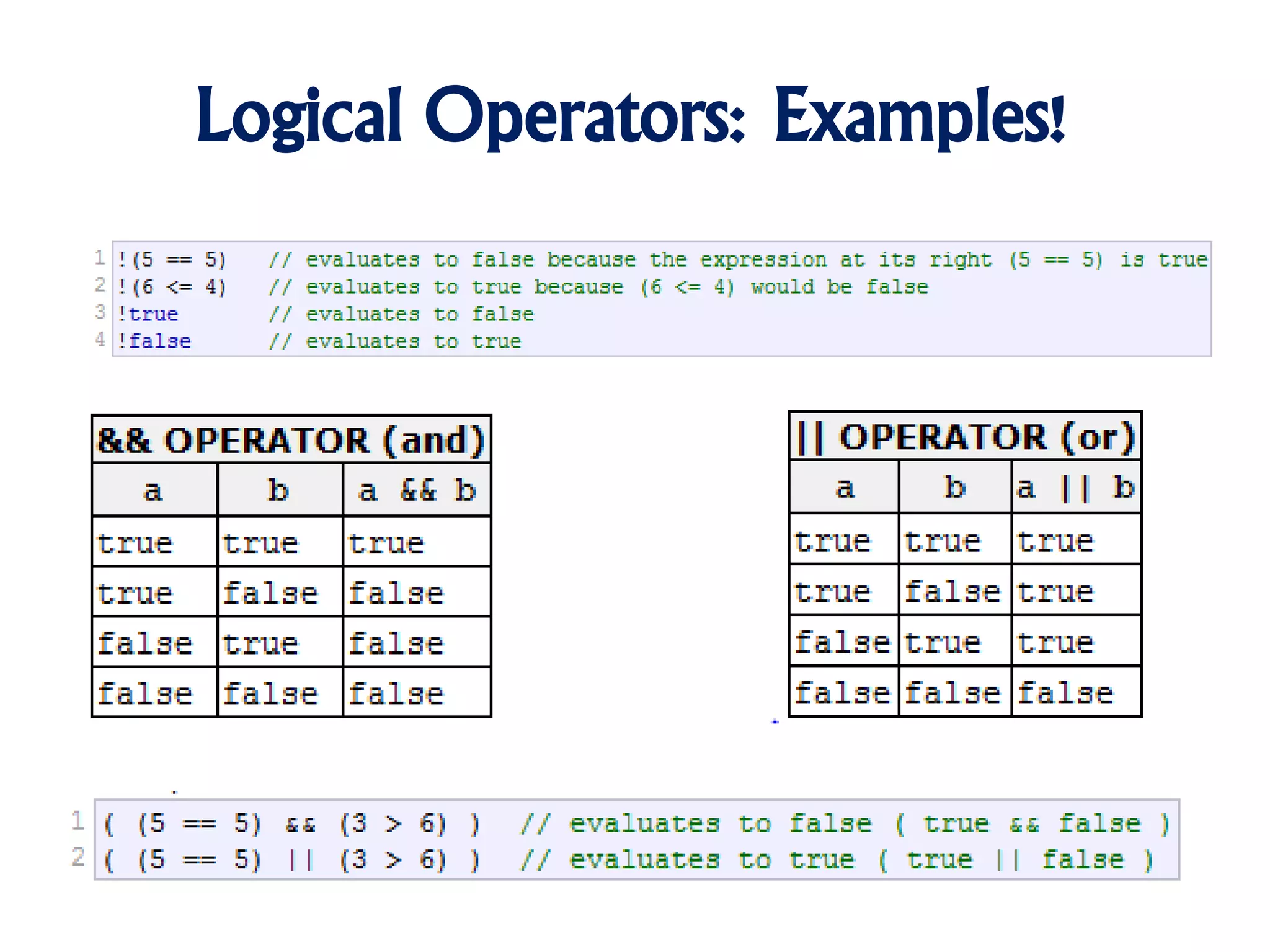
Task: Click code line '!true'
Action: tap(148, 314)
